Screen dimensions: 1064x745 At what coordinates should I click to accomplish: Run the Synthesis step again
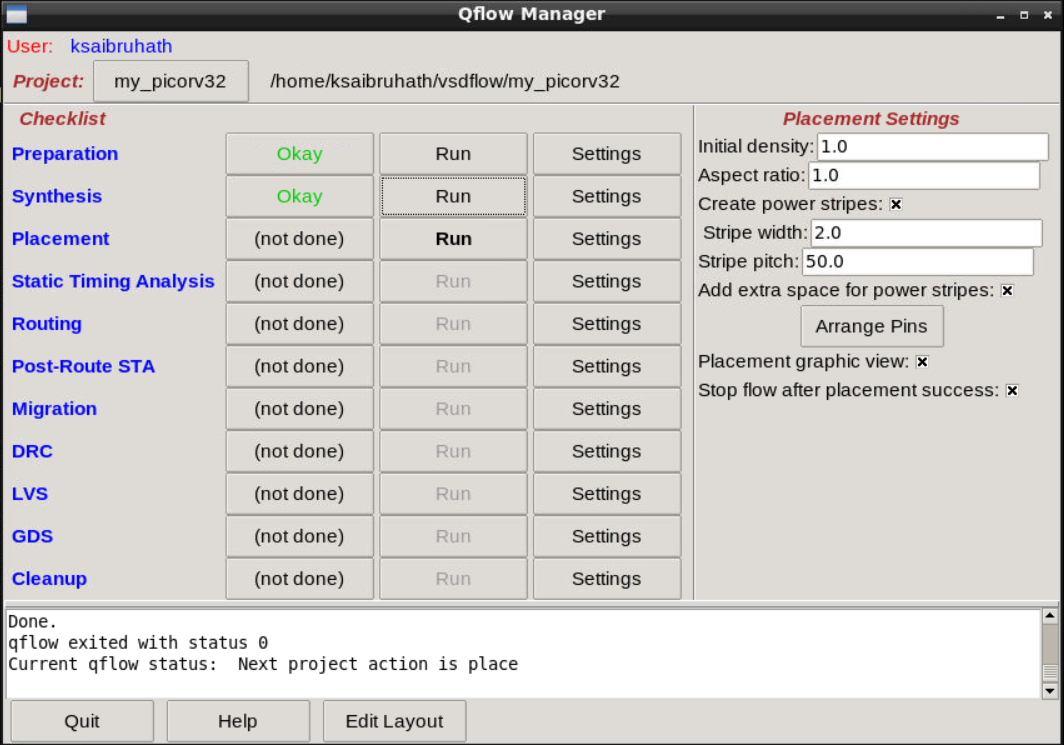[452, 196]
